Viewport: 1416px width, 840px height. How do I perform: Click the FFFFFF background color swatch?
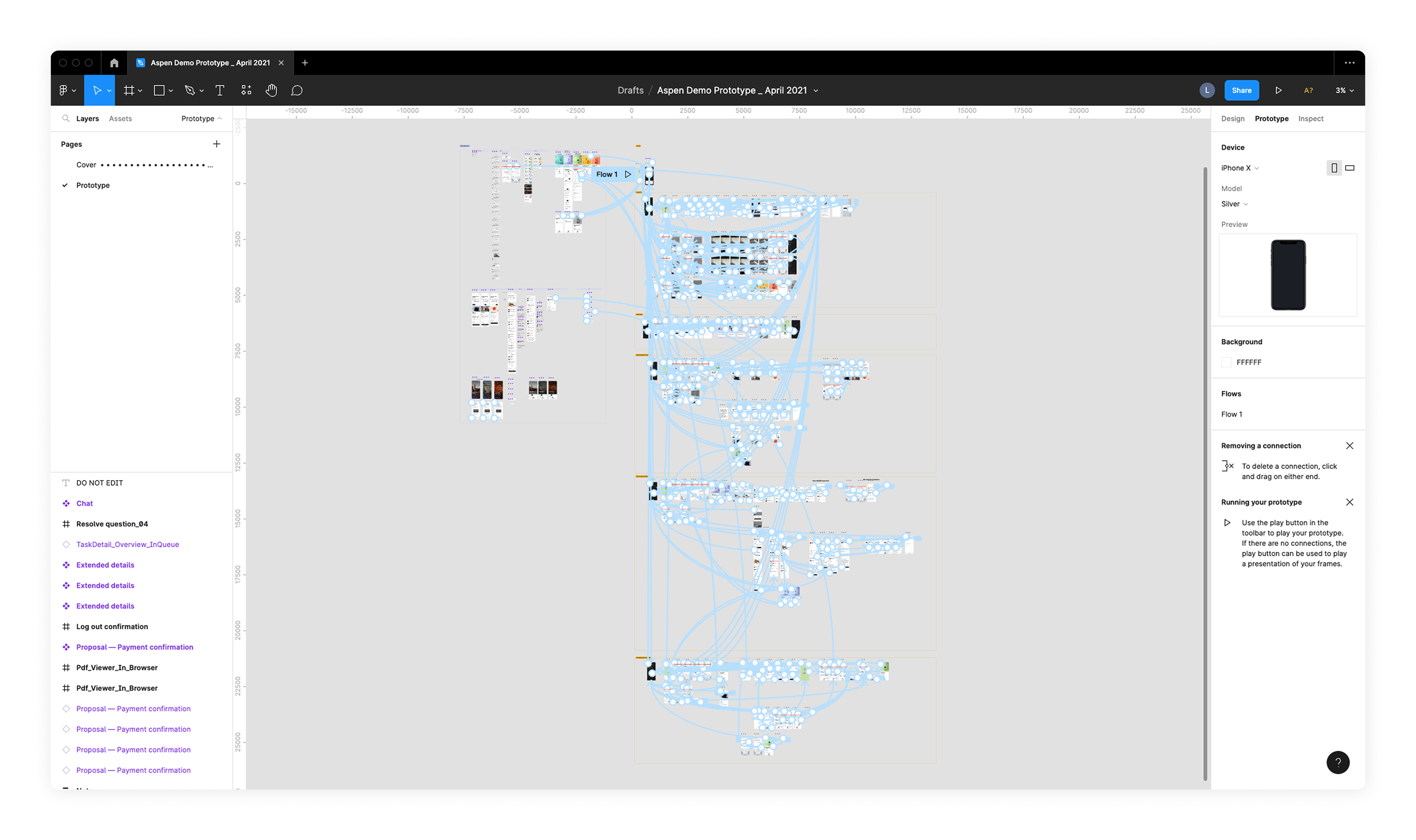(x=1226, y=362)
